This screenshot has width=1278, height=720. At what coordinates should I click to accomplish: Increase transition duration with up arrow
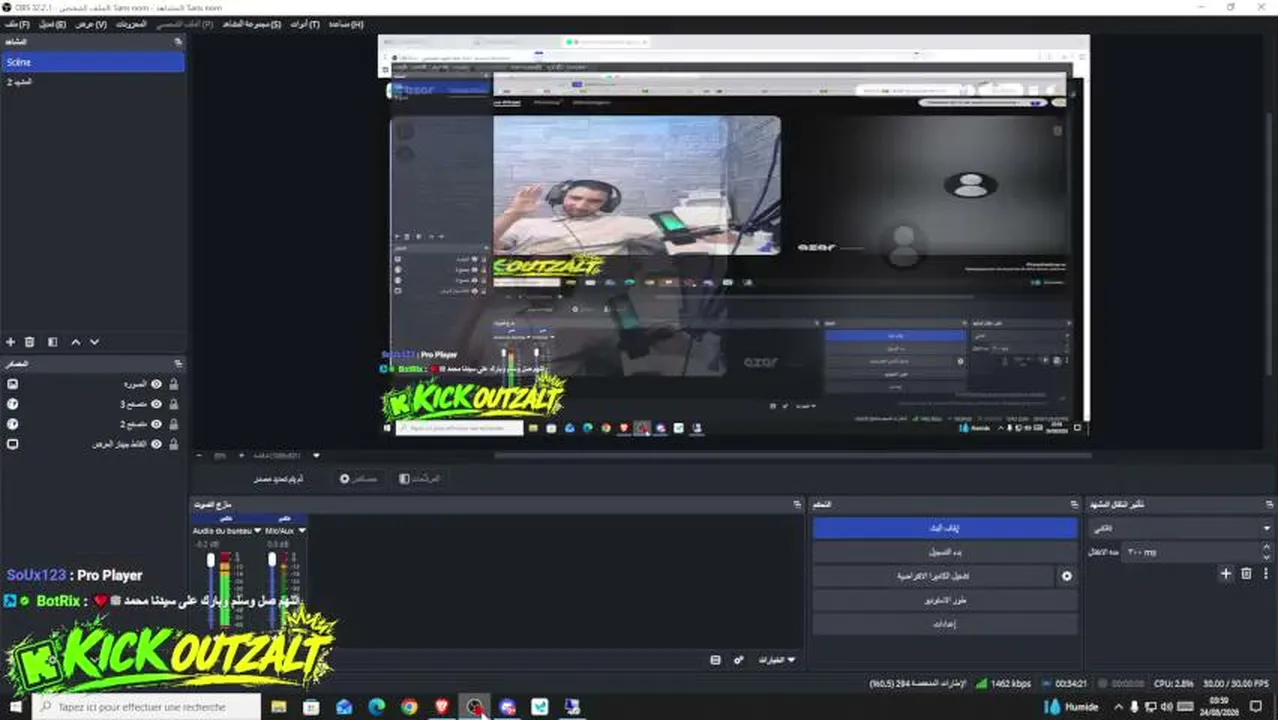tap(1267, 547)
